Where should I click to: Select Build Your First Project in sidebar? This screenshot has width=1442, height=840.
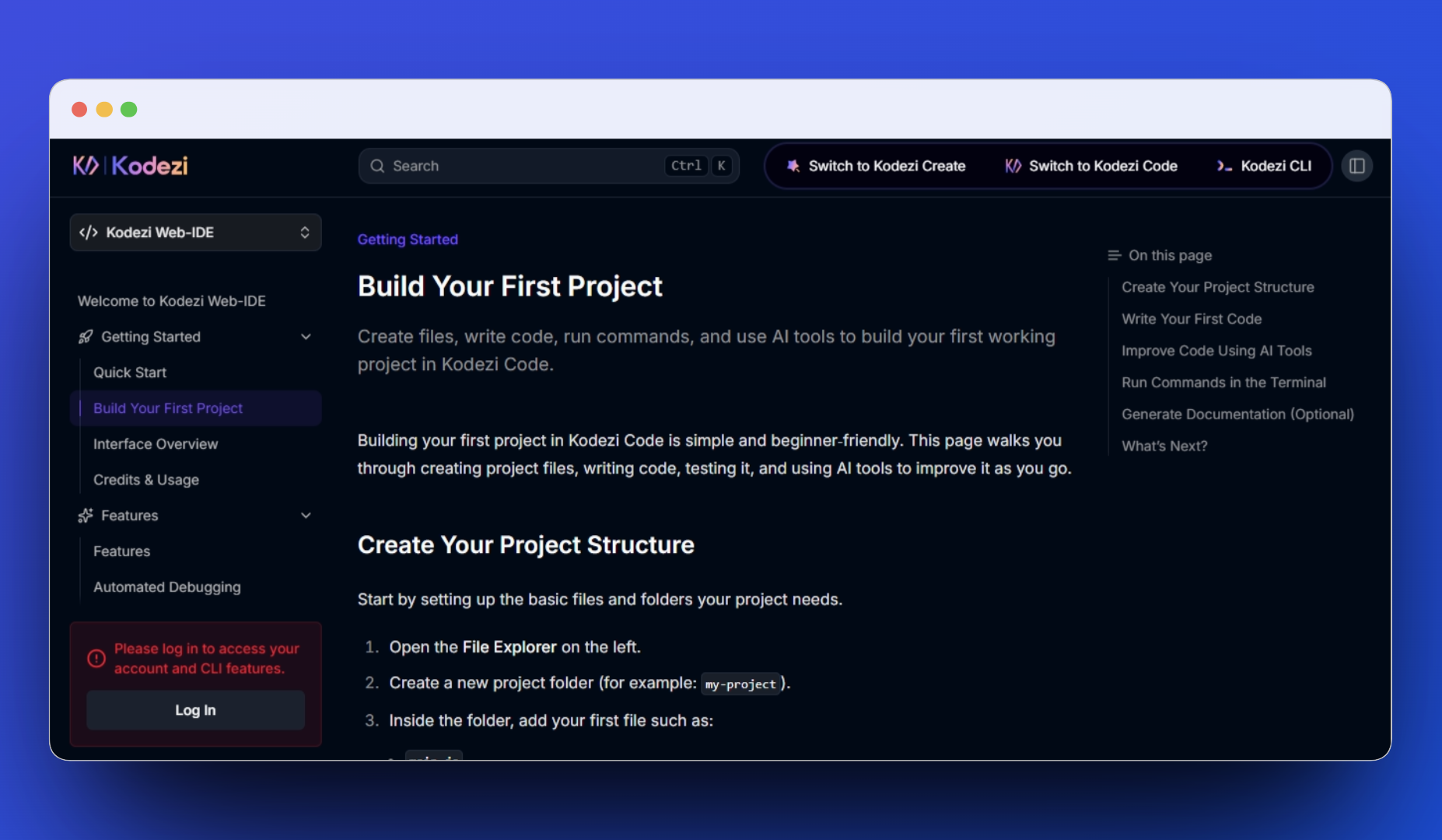pos(195,408)
